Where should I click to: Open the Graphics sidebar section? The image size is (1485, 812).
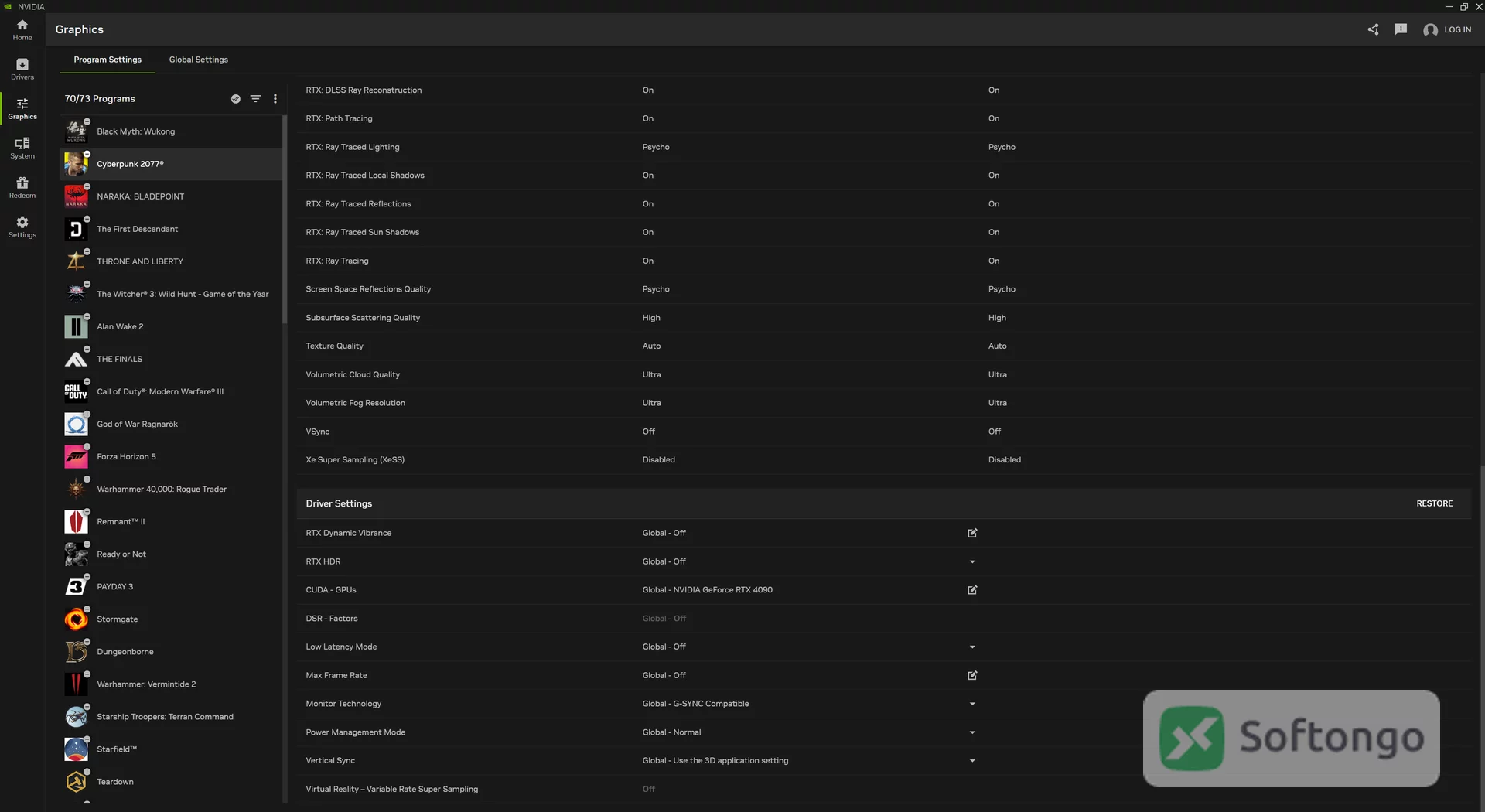pyautogui.click(x=22, y=108)
